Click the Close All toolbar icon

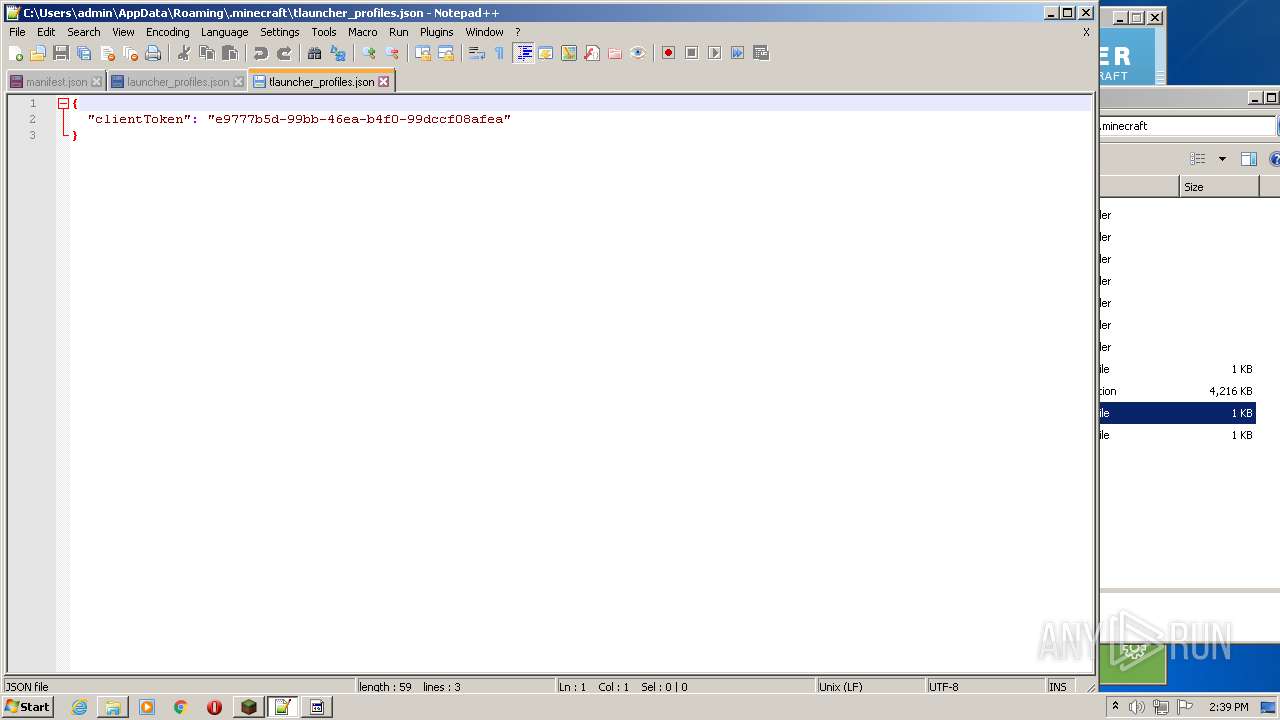(130, 53)
